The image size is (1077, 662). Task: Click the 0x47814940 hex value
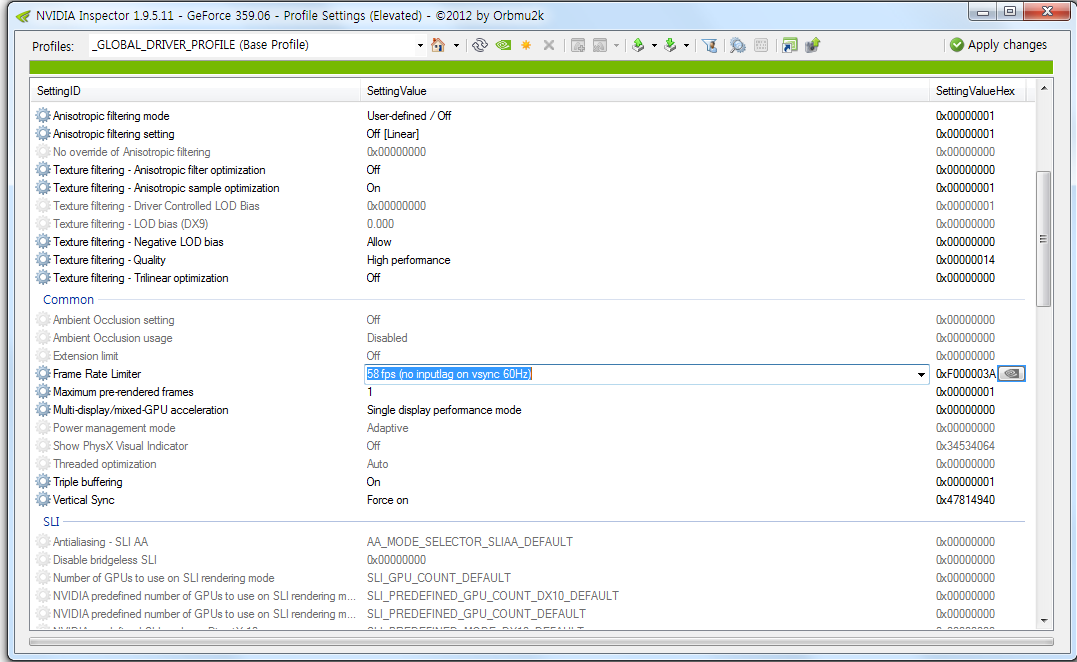965,500
